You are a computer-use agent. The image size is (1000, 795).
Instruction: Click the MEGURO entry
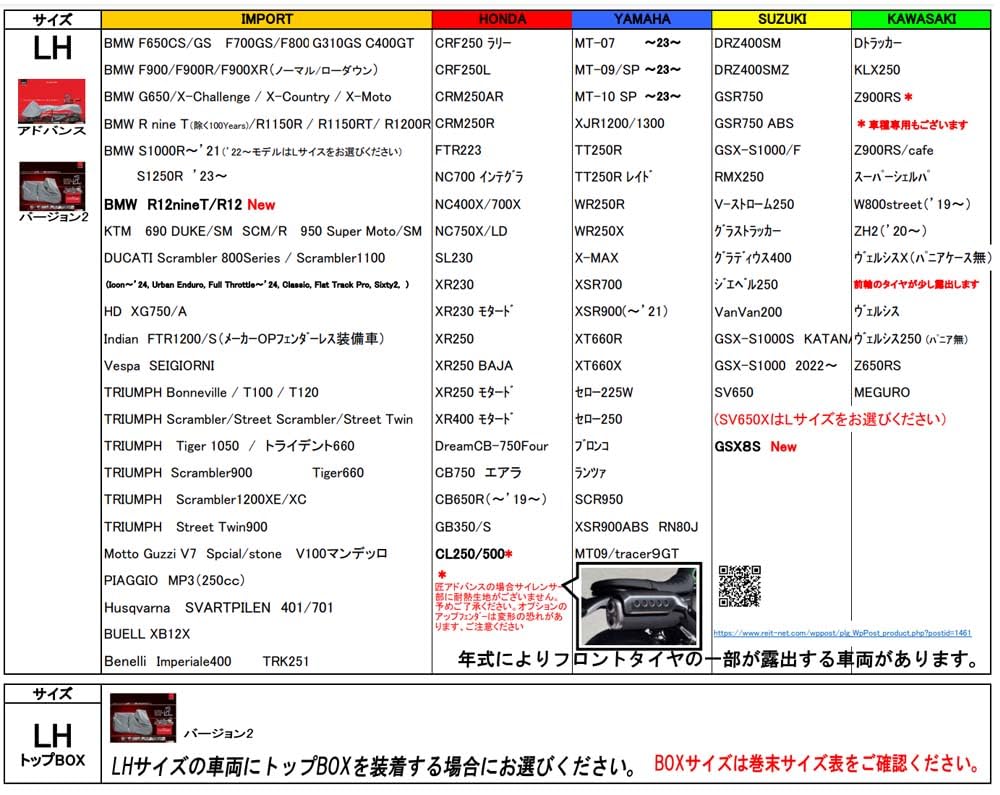tap(881, 392)
